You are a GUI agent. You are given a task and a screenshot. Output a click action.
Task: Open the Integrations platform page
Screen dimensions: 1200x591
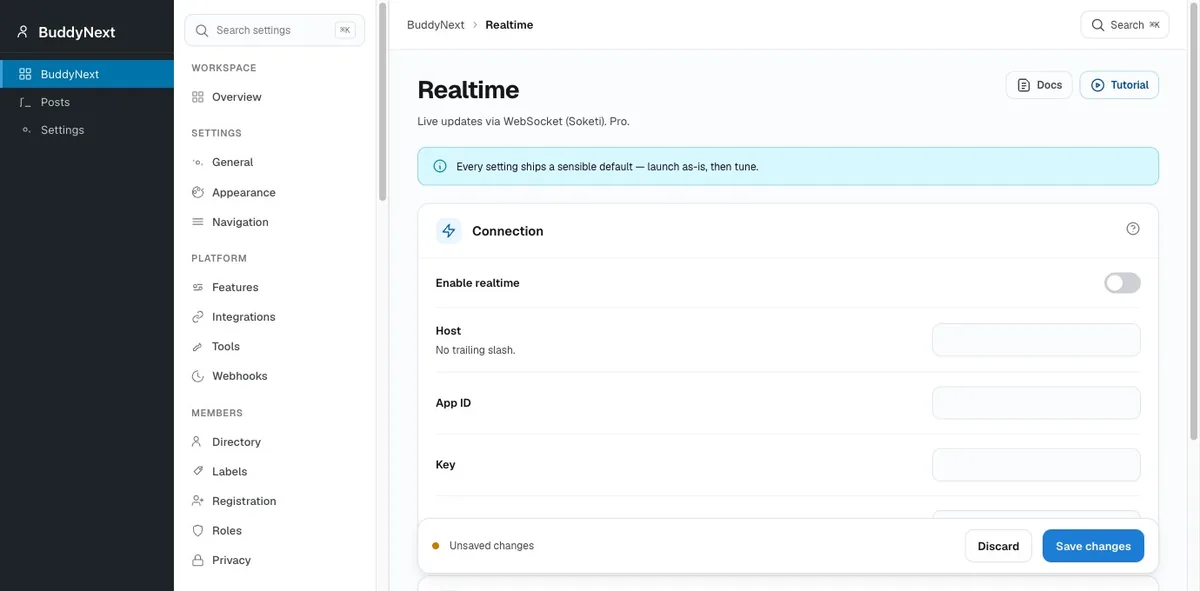275,317
